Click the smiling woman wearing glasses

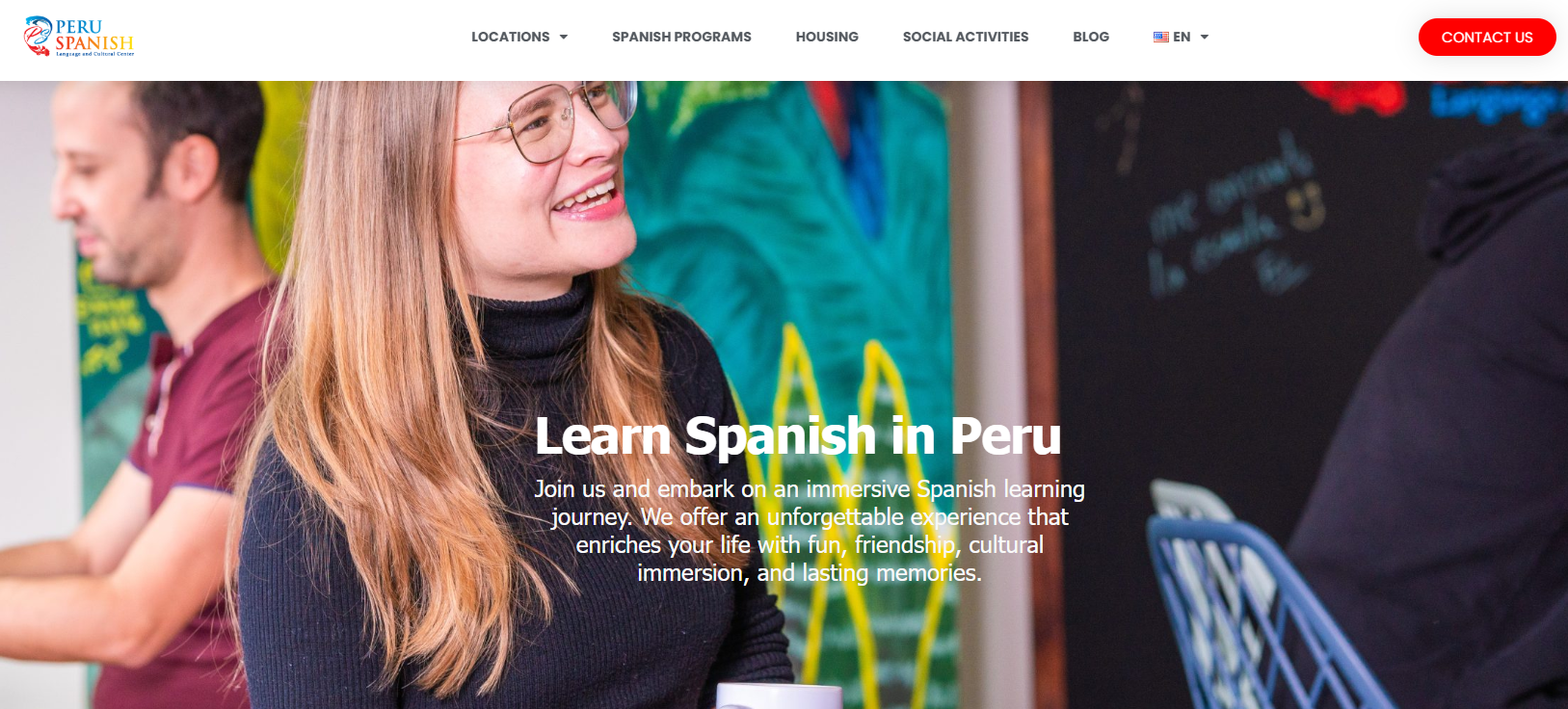tap(482, 385)
